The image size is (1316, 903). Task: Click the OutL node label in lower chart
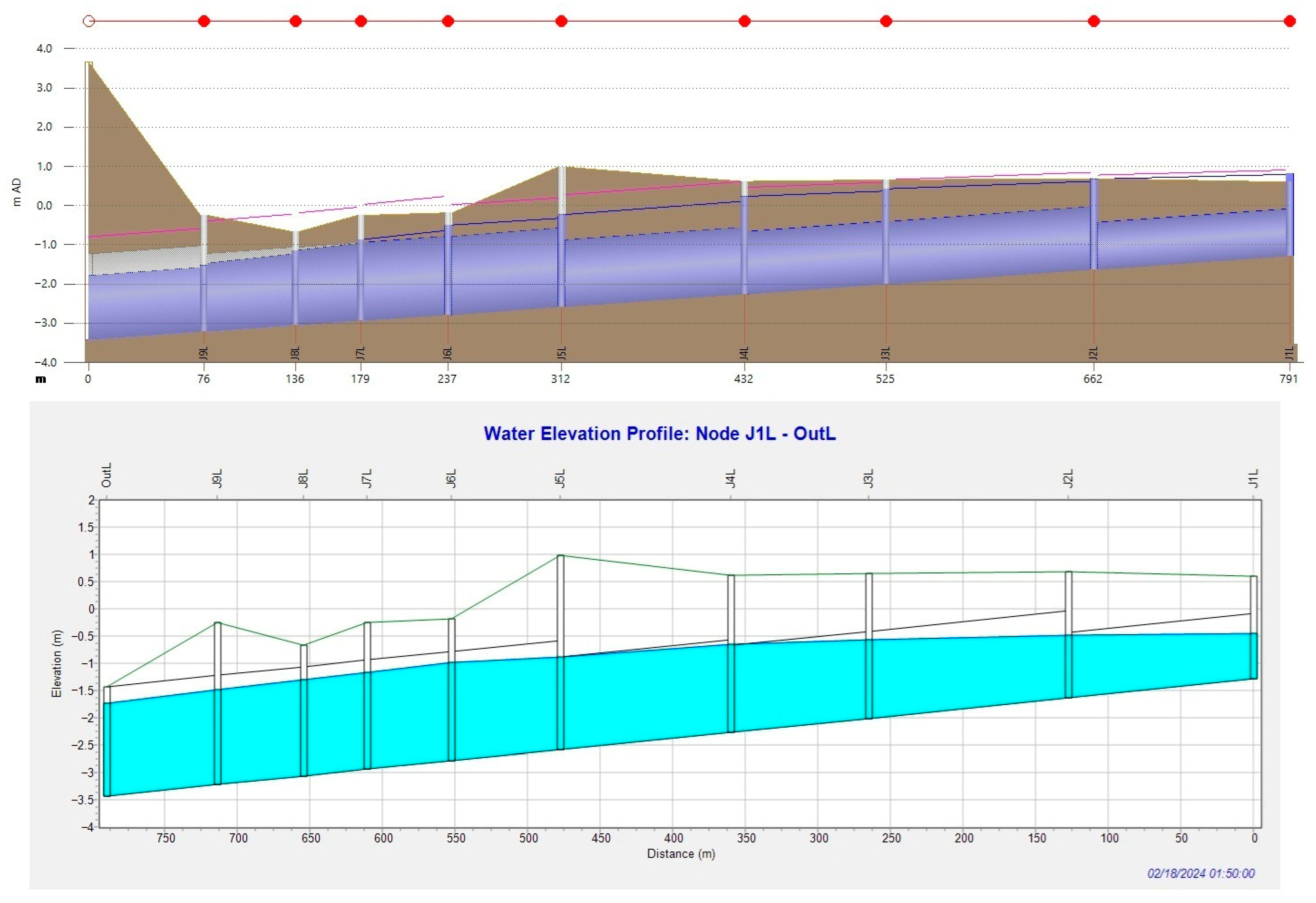(x=107, y=475)
